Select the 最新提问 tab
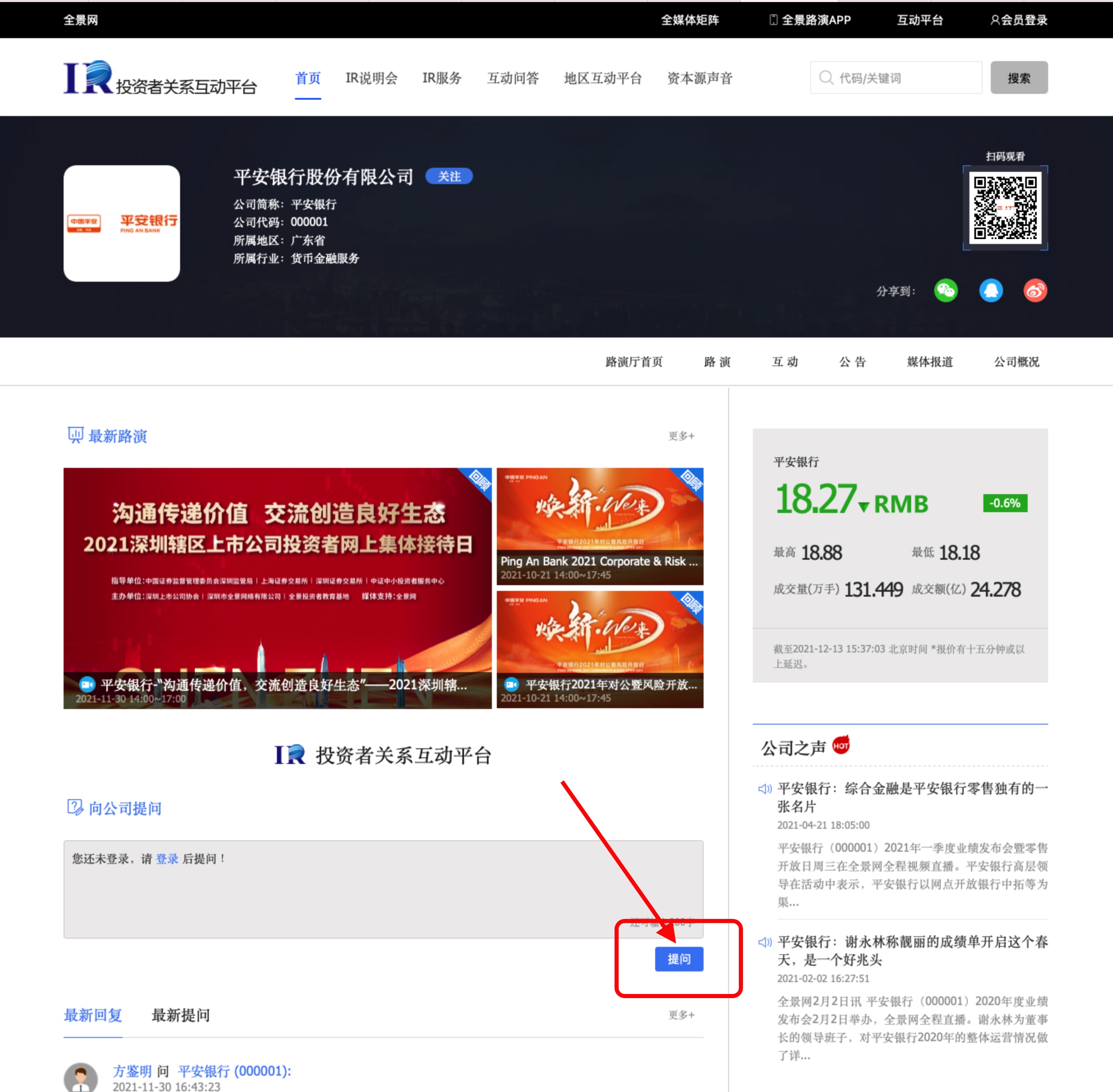 click(181, 1015)
